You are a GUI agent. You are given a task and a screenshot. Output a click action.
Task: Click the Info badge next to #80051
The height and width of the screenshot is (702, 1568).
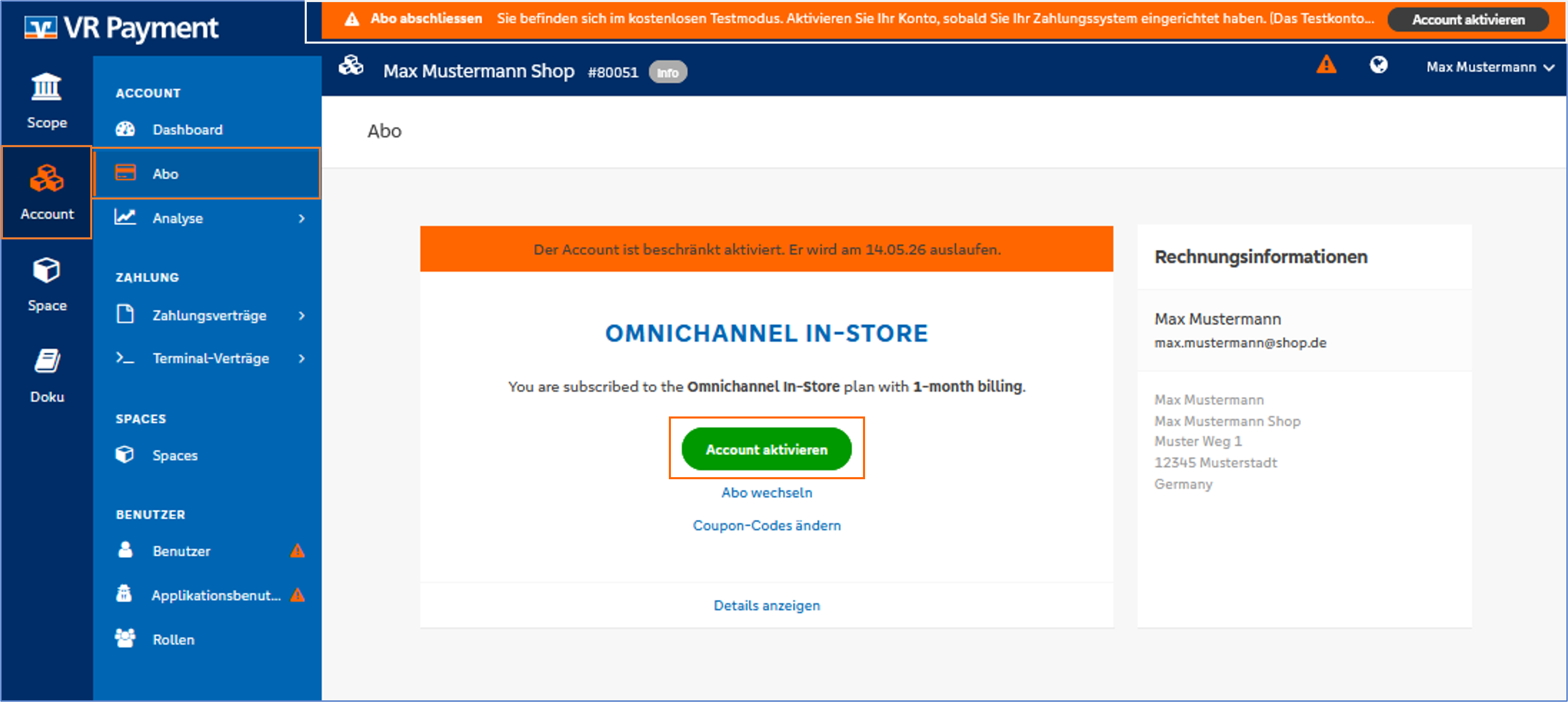[668, 72]
